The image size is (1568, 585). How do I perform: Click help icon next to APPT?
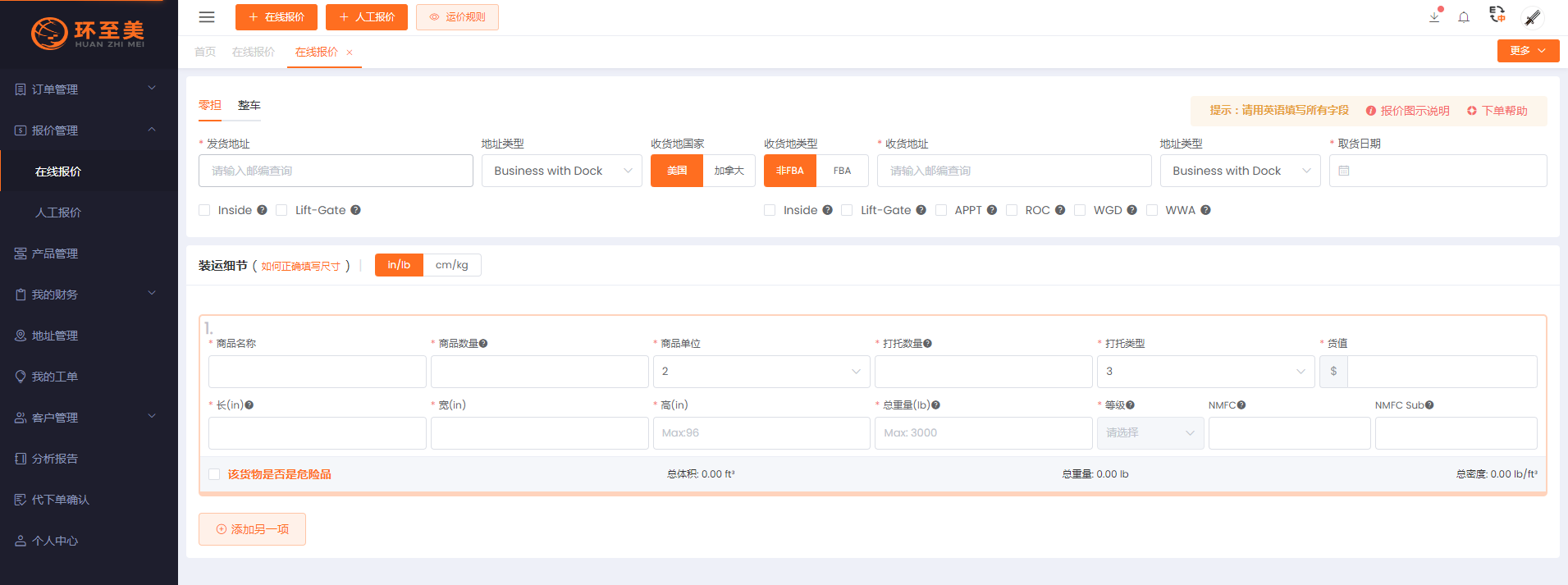(x=992, y=210)
